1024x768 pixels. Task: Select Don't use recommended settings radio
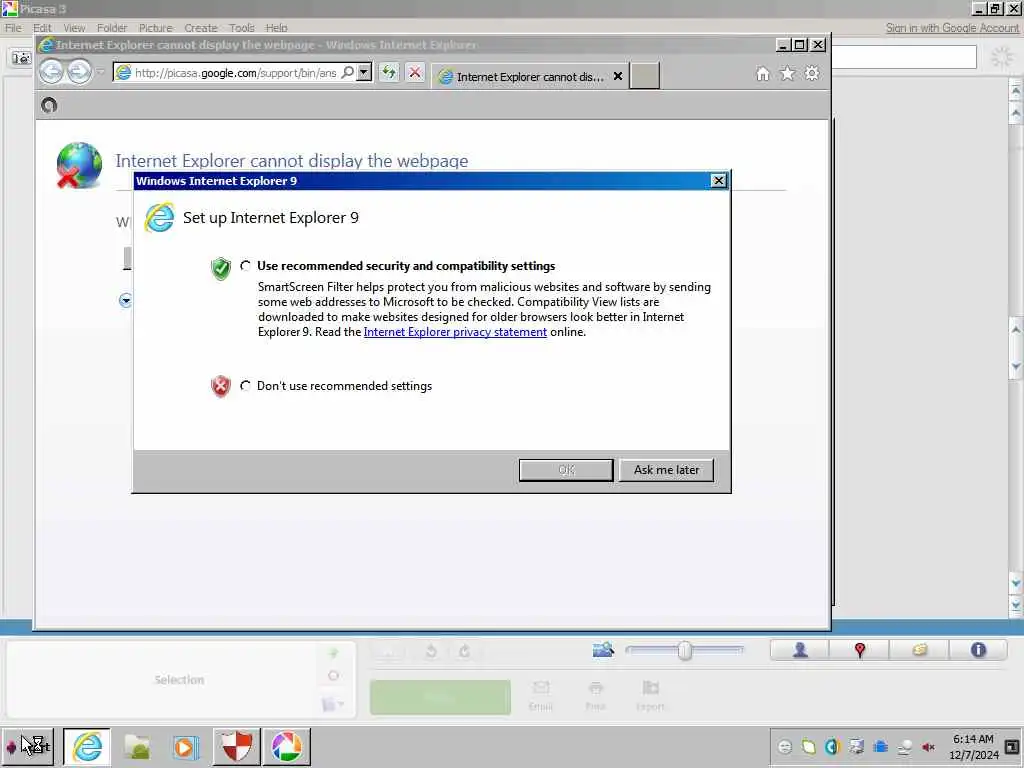[x=246, y=386]
